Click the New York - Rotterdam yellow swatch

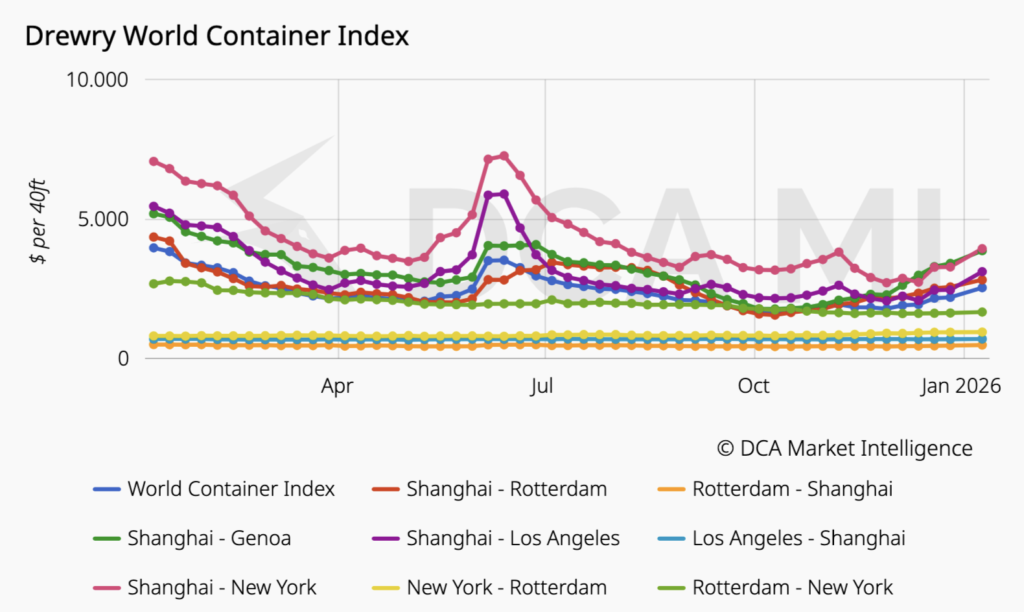click(384, 587)
